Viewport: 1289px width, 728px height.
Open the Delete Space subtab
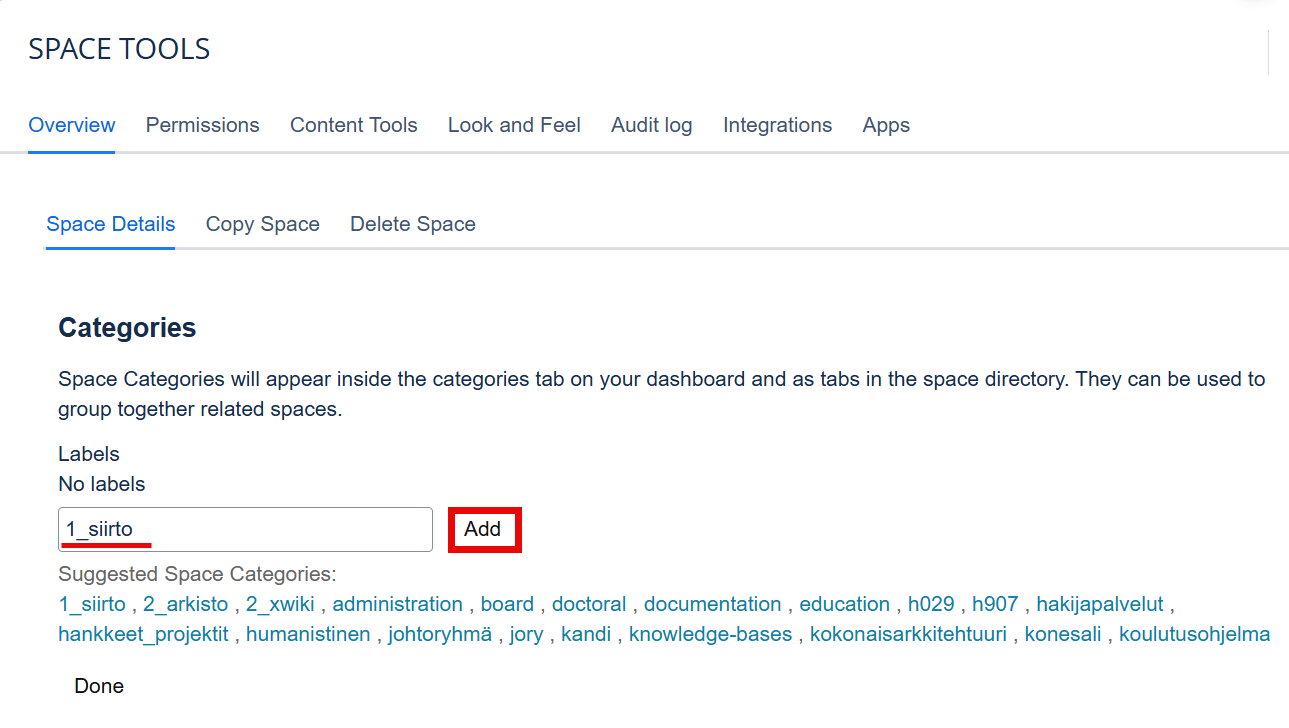(413, 224)
